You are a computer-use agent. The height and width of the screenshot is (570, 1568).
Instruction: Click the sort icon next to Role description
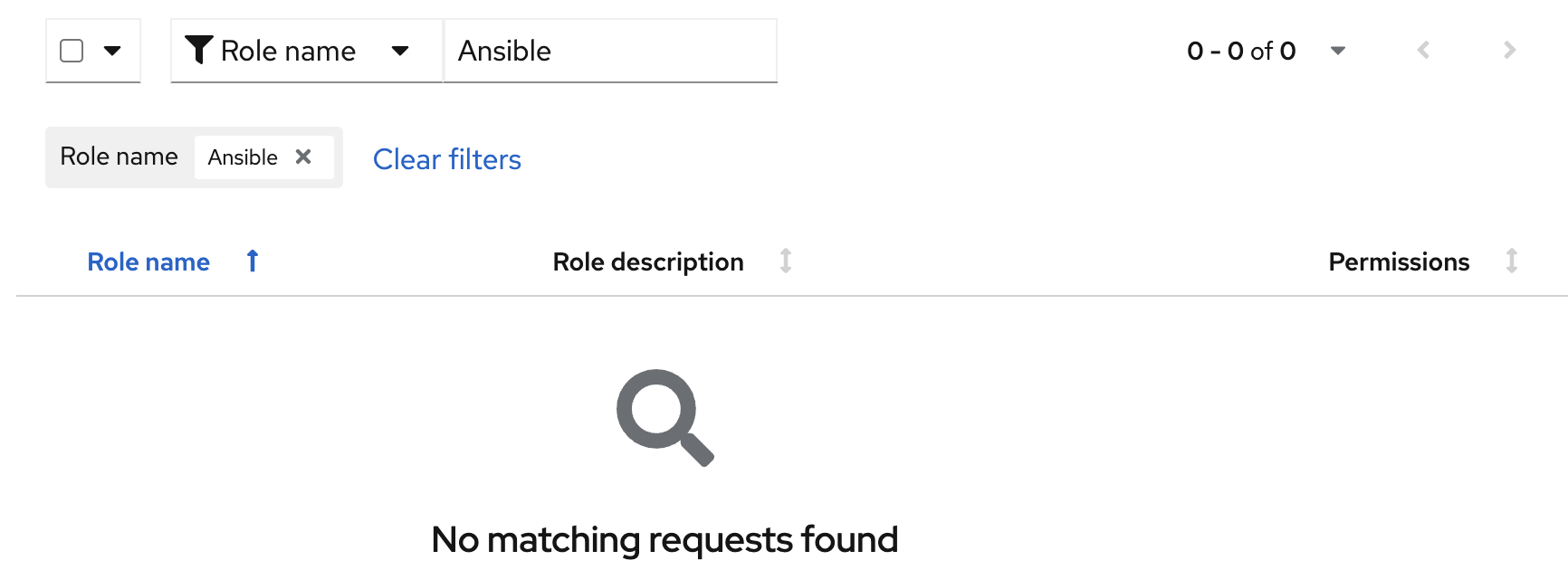coord(786,261)
